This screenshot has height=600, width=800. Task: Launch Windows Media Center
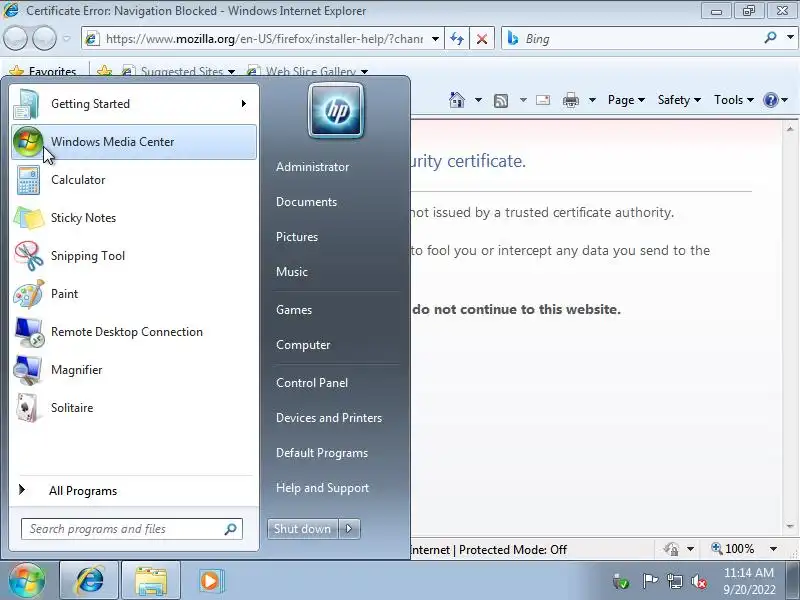click(134, 142)
